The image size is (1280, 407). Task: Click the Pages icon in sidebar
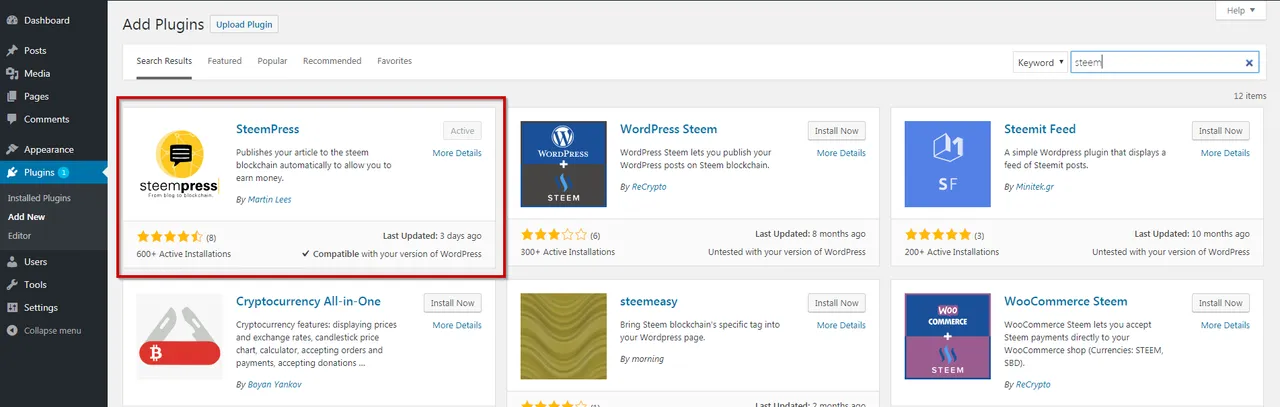click(x=12, y=96)
